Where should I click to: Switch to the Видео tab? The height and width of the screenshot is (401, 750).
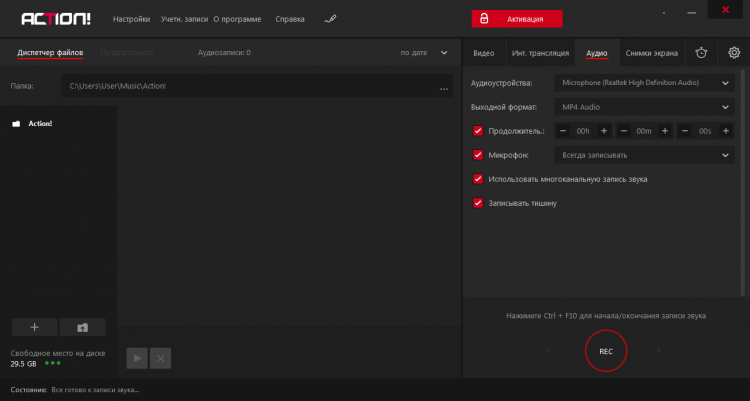[484, 53]
